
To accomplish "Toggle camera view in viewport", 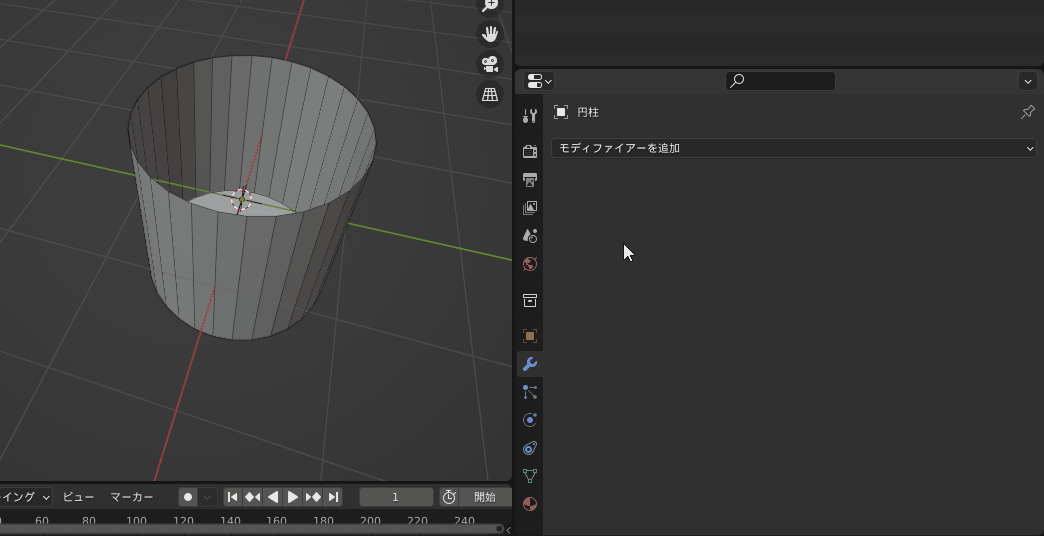I will [x=490, y=64].
